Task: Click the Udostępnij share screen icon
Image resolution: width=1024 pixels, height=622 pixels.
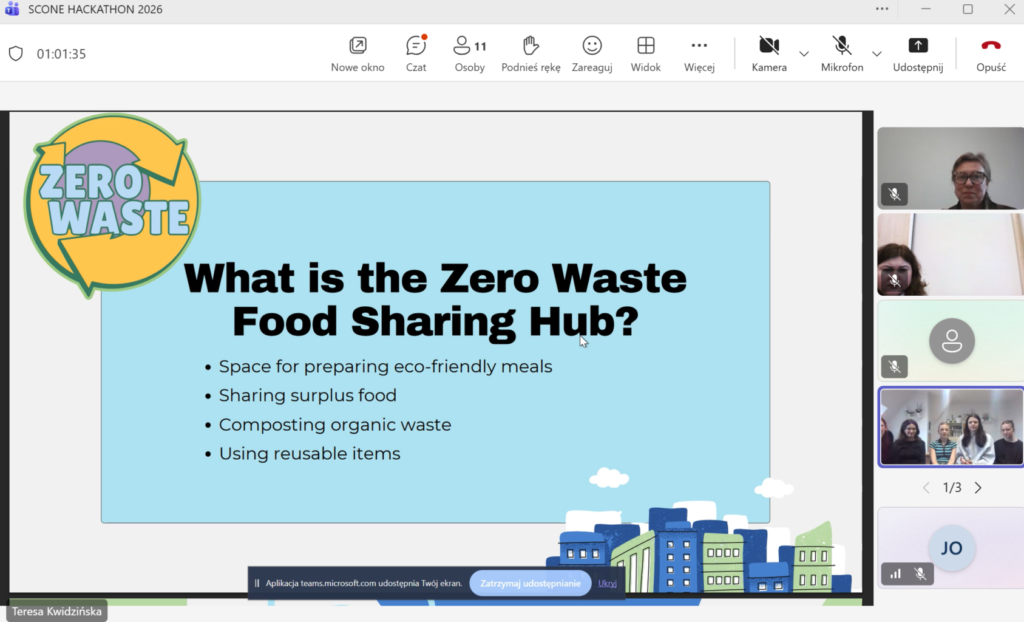Action: 917,53
